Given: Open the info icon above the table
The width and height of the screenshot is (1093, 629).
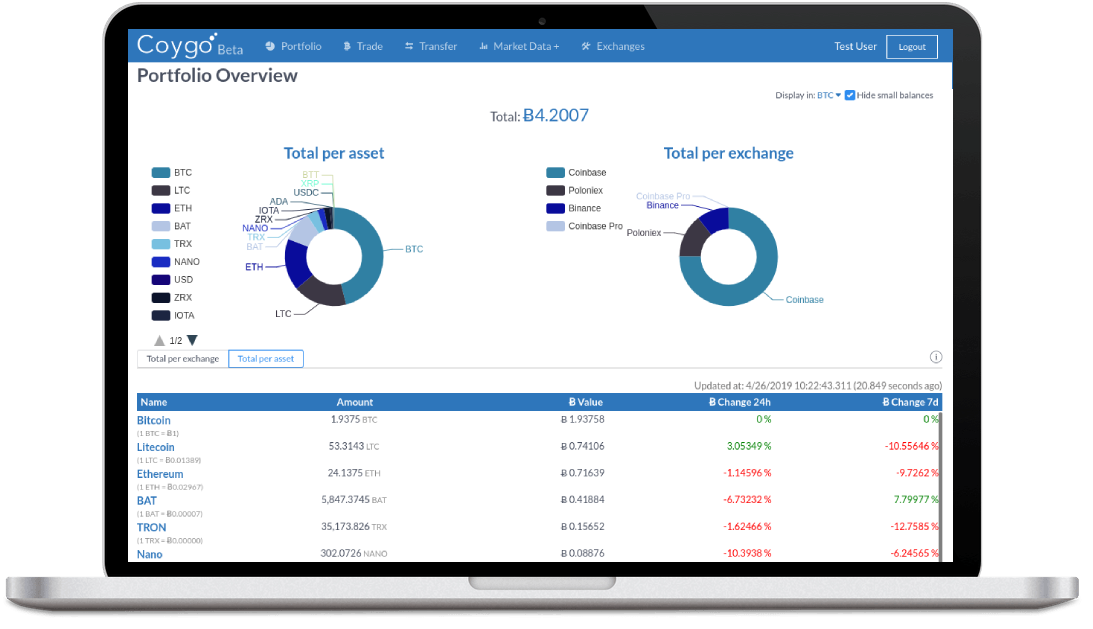Looking at the screenshot, I should (935, 357).
